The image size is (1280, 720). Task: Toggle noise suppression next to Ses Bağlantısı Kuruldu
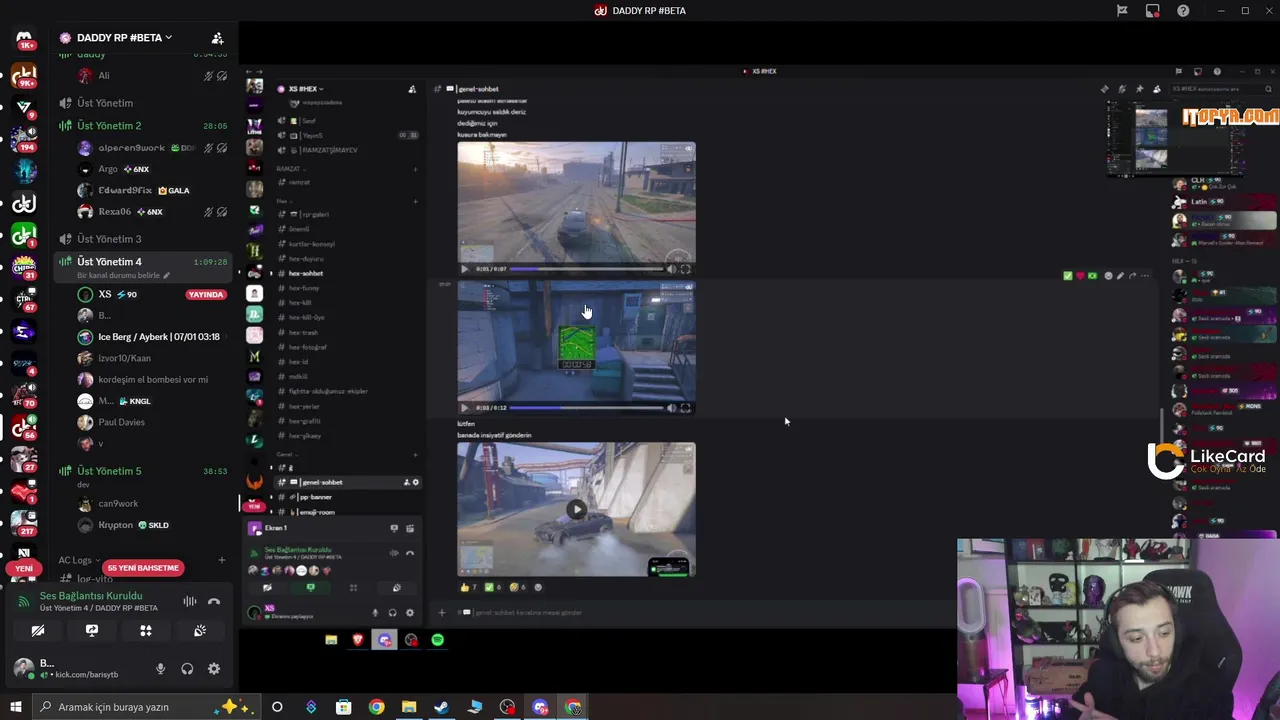point(189,601)
